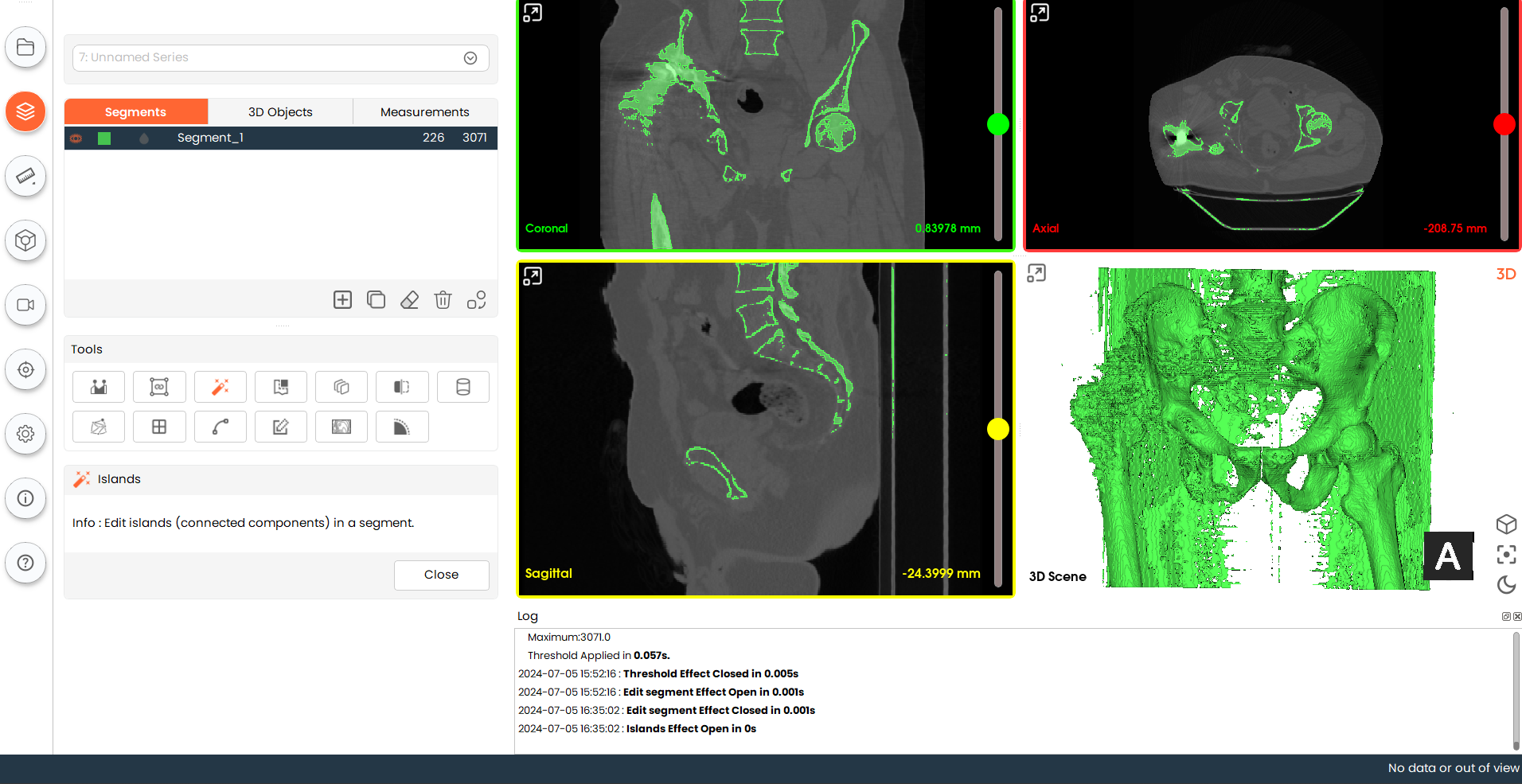The height and width of the screenshot is (784, 1522).
Task: Activate the Islands magic wand tool
Action: pos(220,387)
